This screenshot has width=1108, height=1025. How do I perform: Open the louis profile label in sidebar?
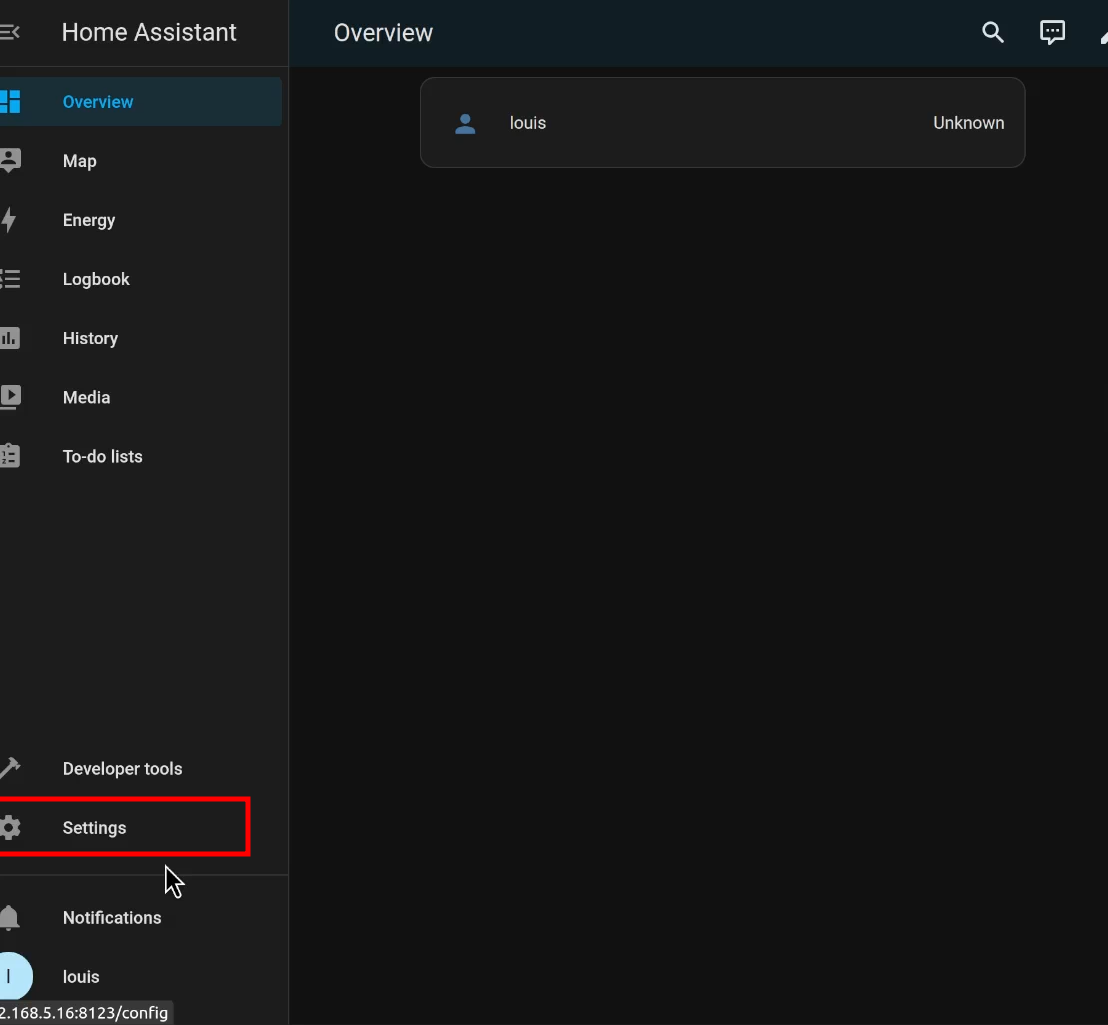pyautogui.click(x=81, y=977)
